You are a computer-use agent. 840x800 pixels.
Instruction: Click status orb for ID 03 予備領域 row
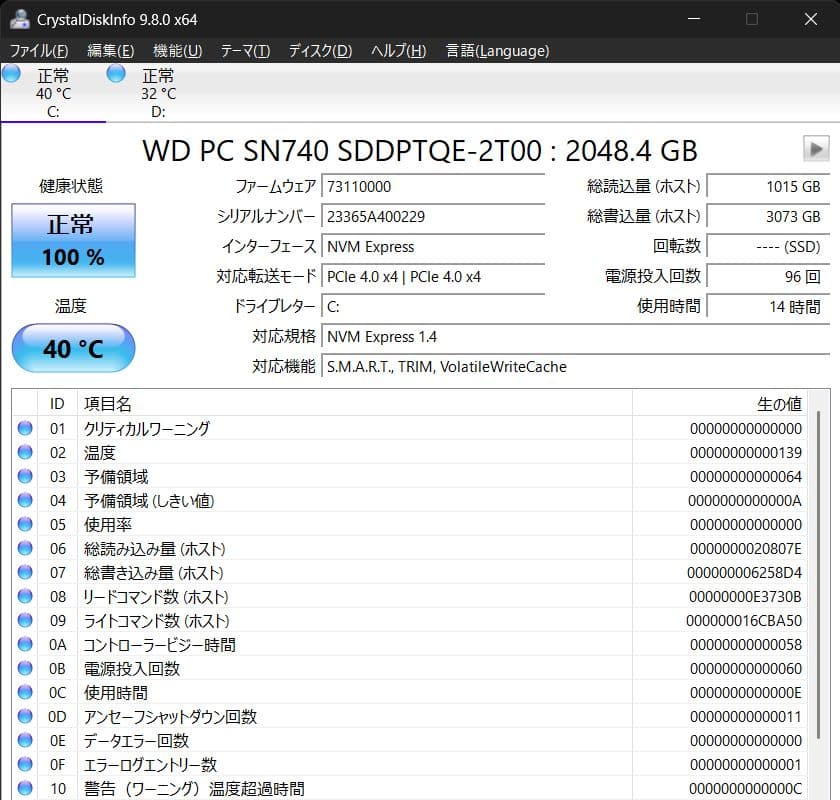click(x=25, y=476)
